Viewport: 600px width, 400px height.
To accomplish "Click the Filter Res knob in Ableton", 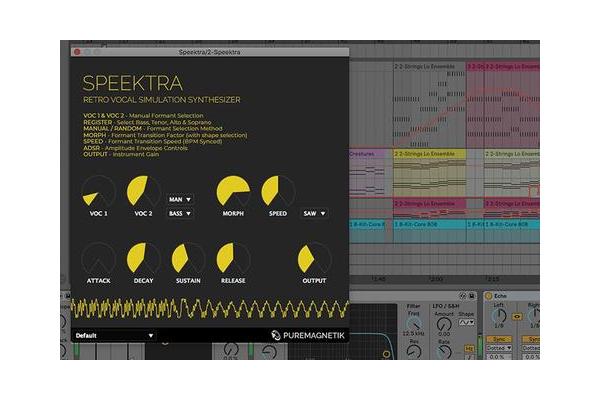I will (x=414, y=352).
